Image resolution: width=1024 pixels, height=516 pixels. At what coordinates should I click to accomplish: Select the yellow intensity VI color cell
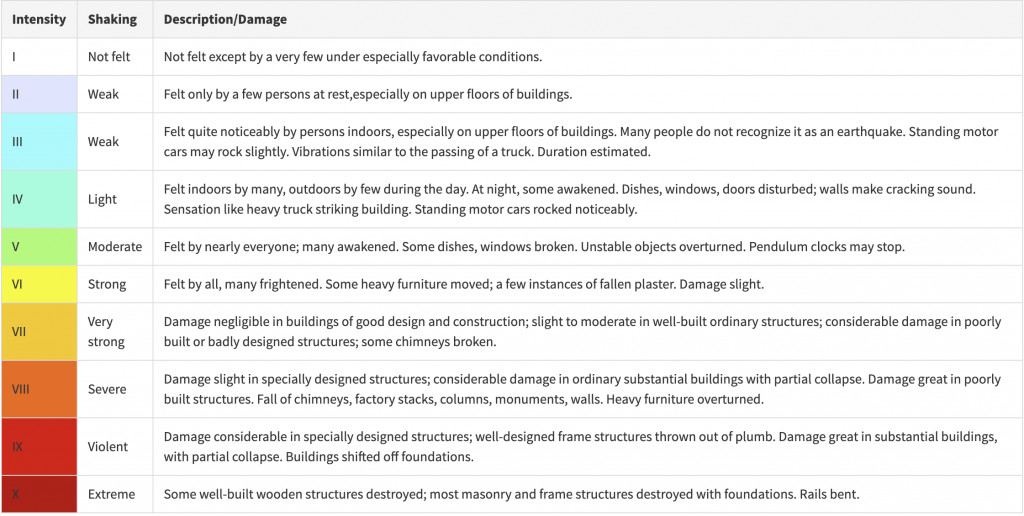(39, 284)
